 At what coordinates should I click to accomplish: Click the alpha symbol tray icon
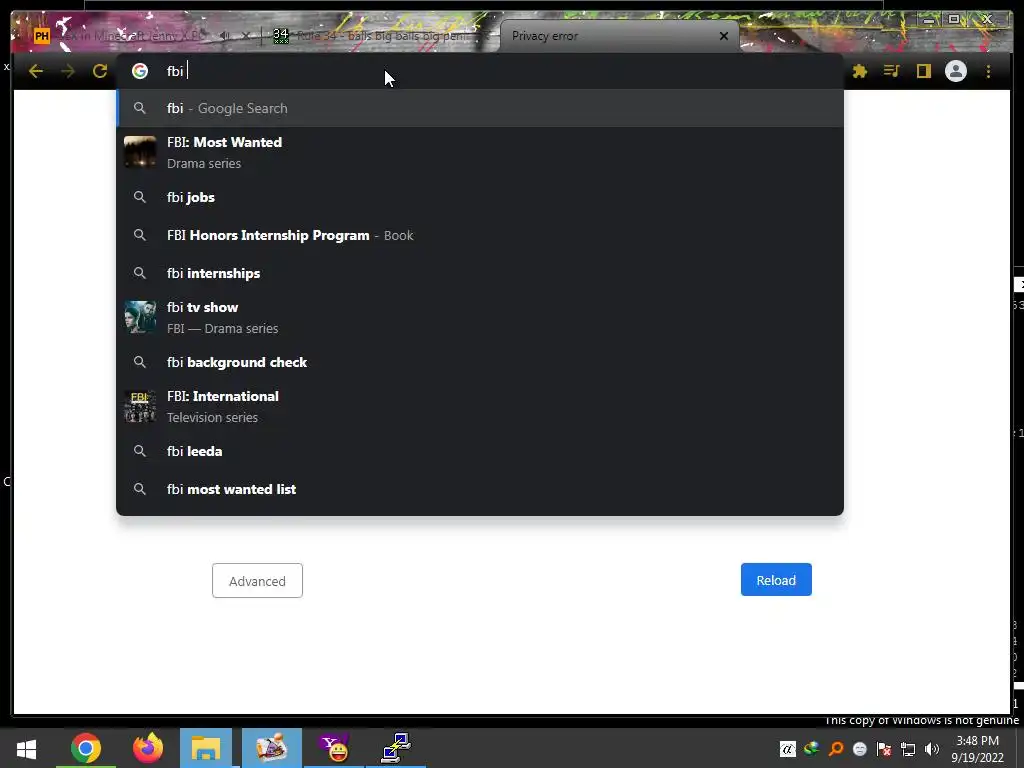coord(788,749)
